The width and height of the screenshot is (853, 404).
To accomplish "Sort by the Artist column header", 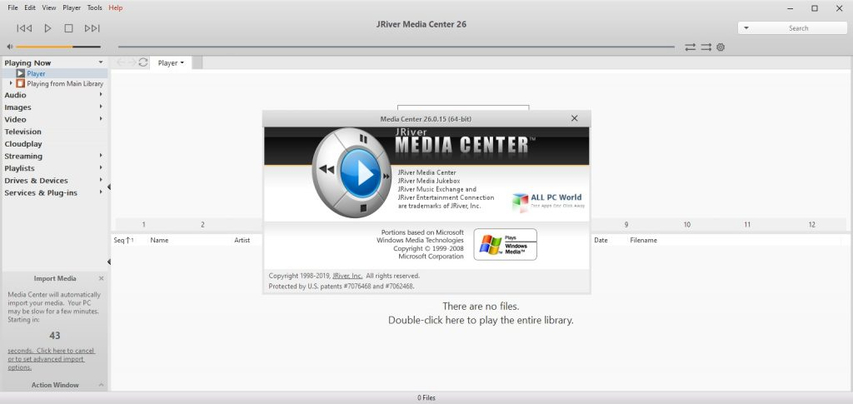I will pyautogui.click(x=242, y=240).
